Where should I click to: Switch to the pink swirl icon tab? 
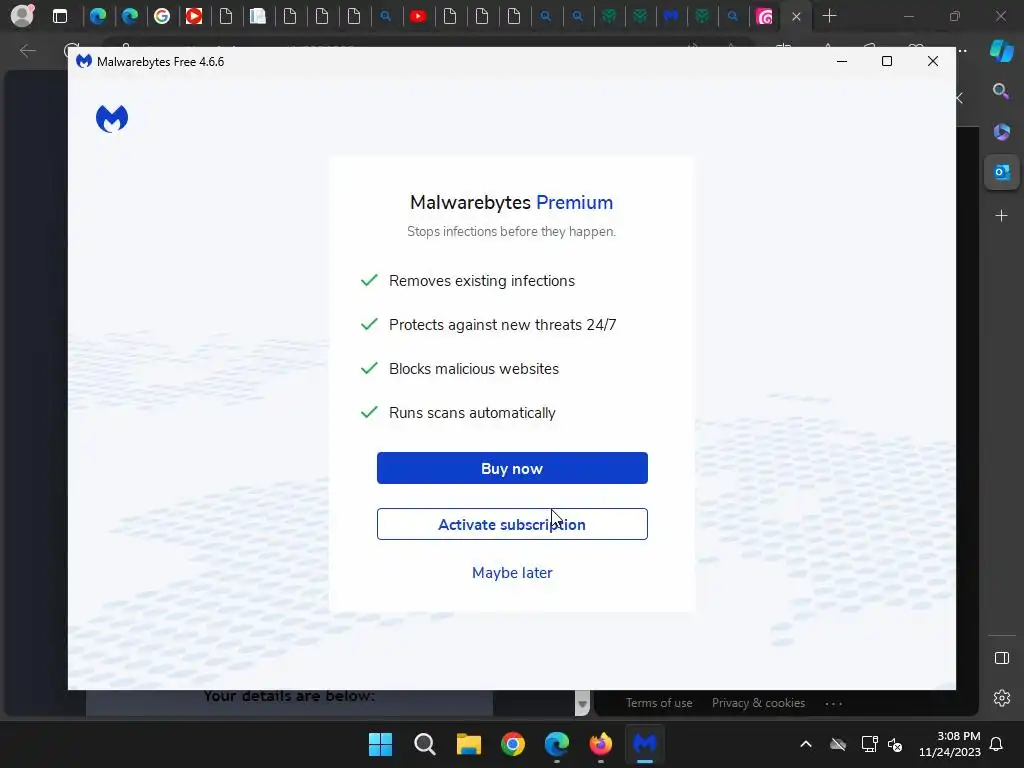tap(764, 16)
